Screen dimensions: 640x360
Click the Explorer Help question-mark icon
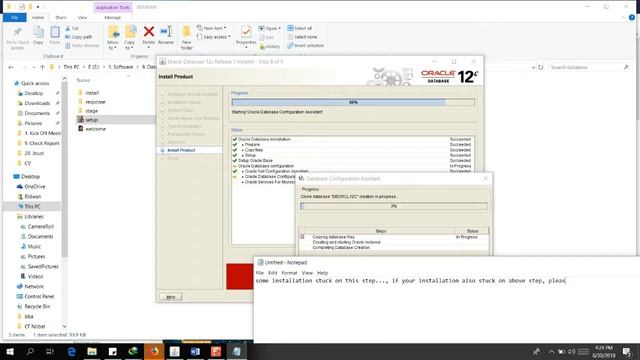coord(631,17)
